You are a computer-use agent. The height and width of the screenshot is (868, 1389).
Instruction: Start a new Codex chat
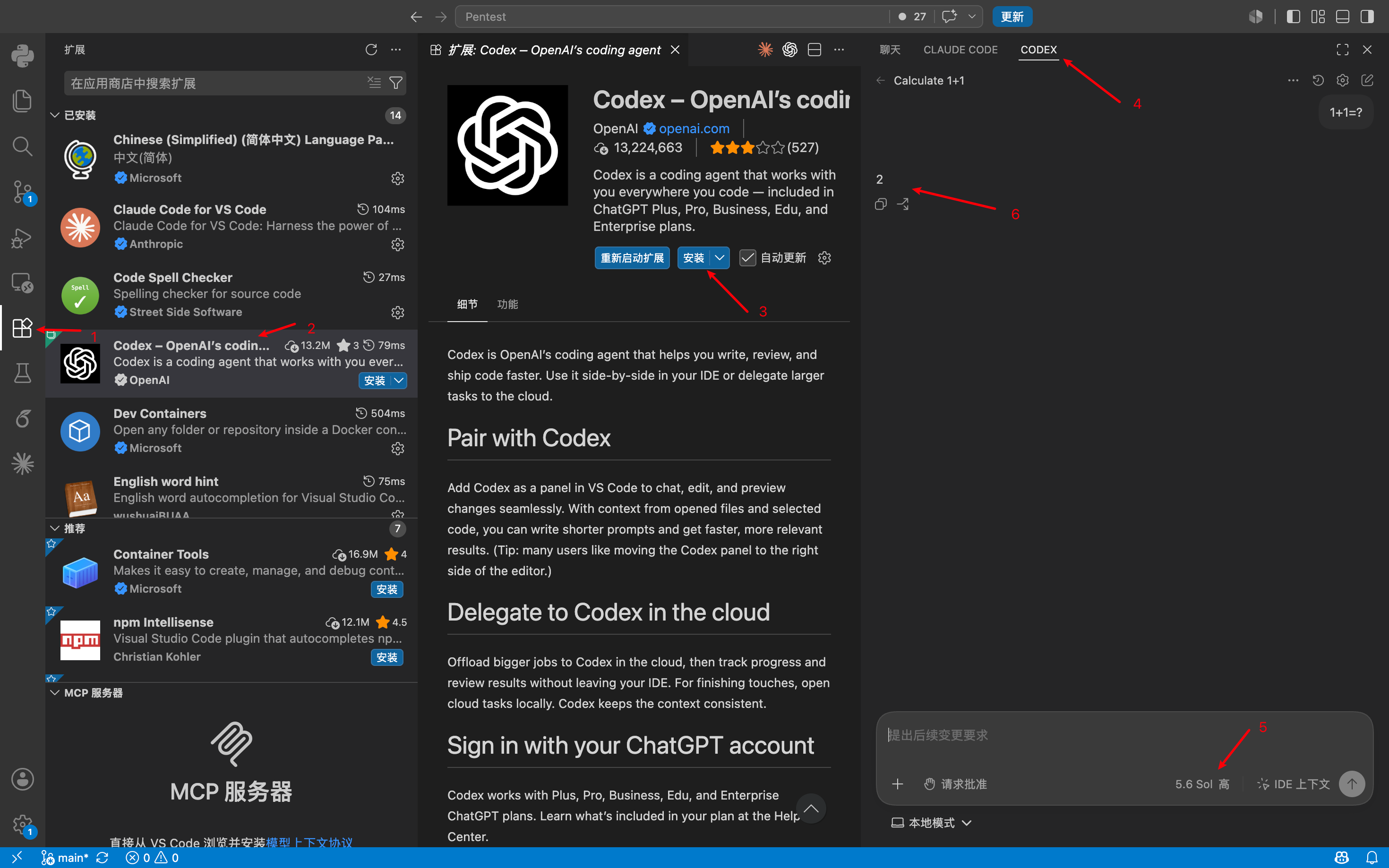coord(1367,80)
